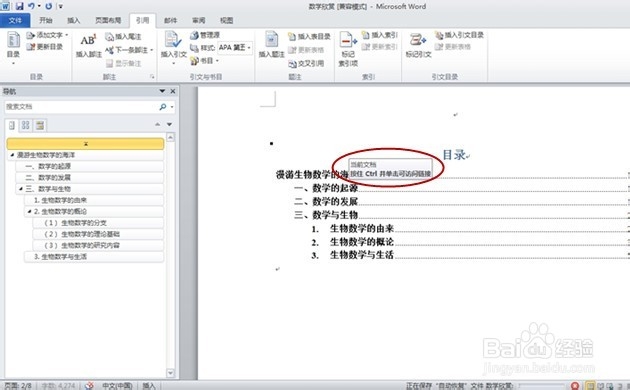
Task: Jump to previous heading with up arrow
Action: (158, 125)
